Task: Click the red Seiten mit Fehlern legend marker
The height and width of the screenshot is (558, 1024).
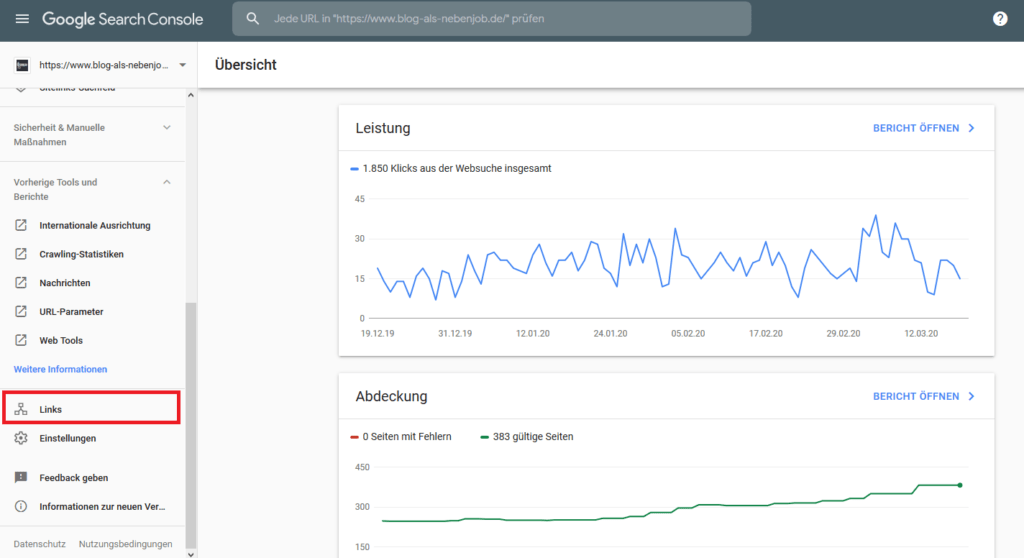Action: click(x=354, y=437)
